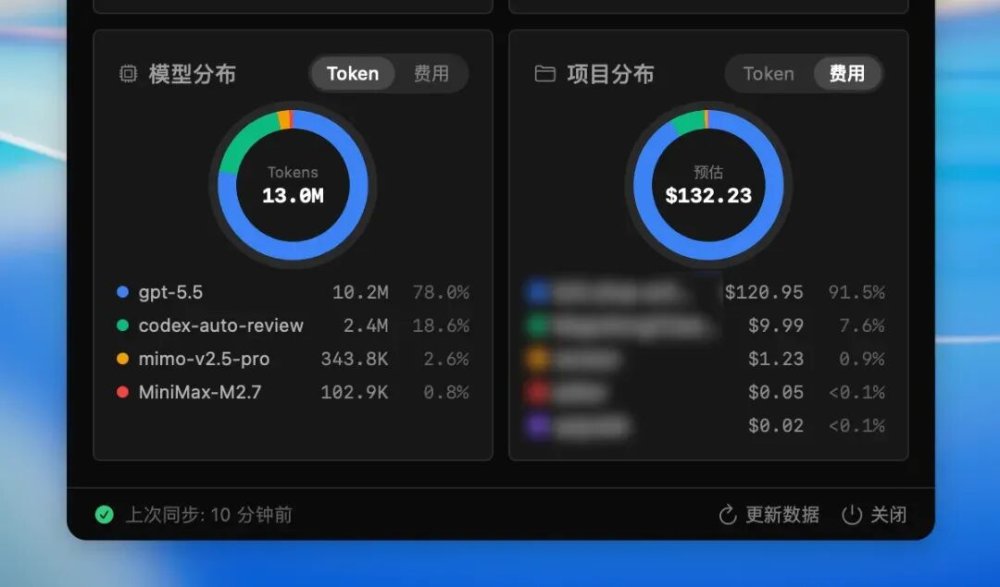1000x587 pixels.
Task: Click the $132.23 estimated cost donut center
Action: 709,185
